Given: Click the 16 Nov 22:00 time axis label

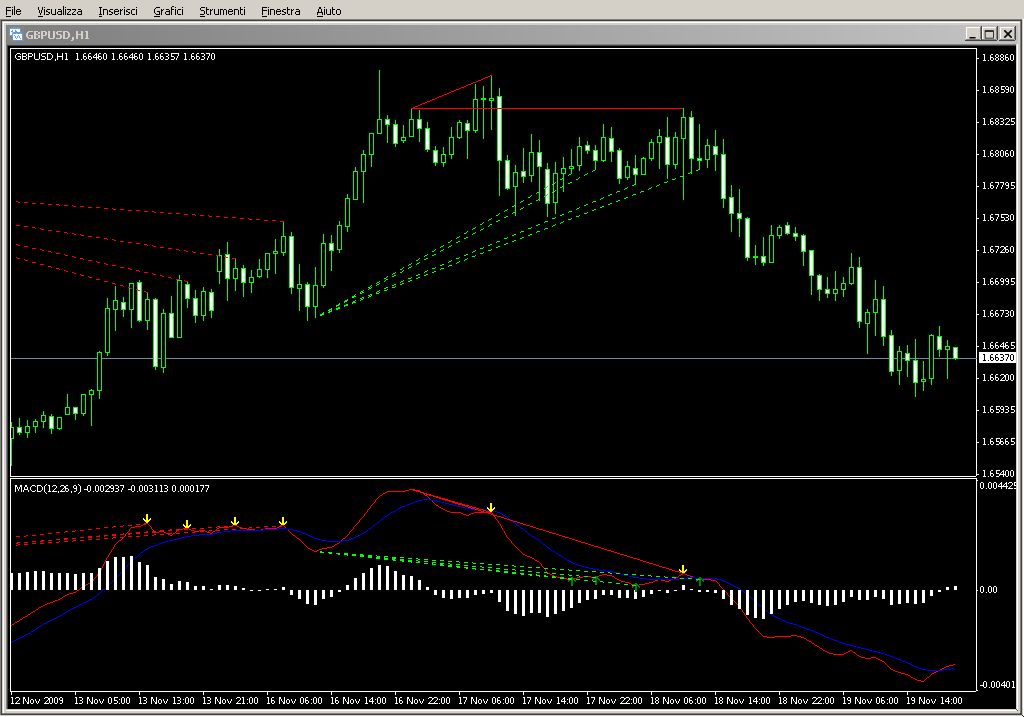Looking at the screenshot, I should point(422,701).
